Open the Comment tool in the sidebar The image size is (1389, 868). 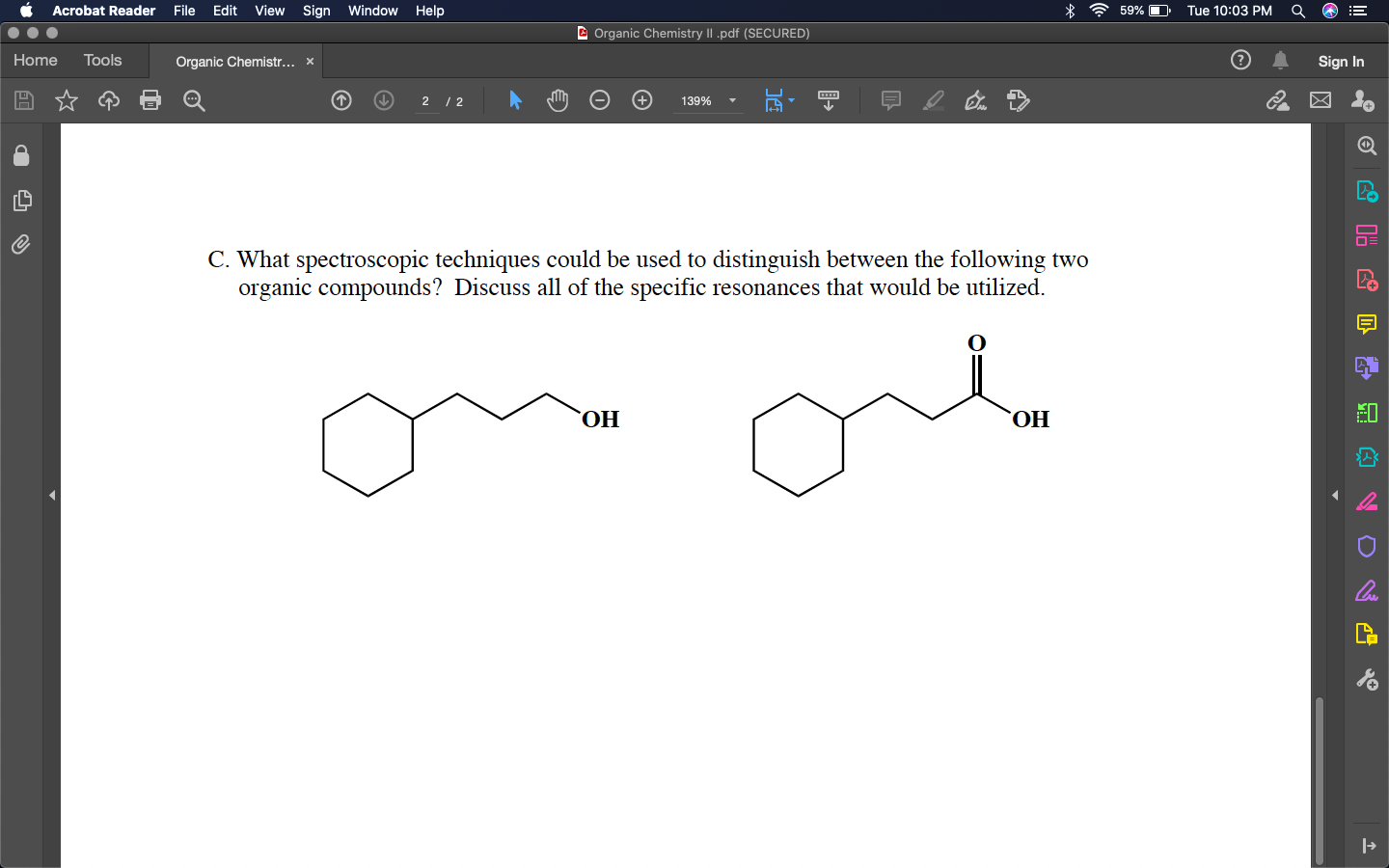1366,325
